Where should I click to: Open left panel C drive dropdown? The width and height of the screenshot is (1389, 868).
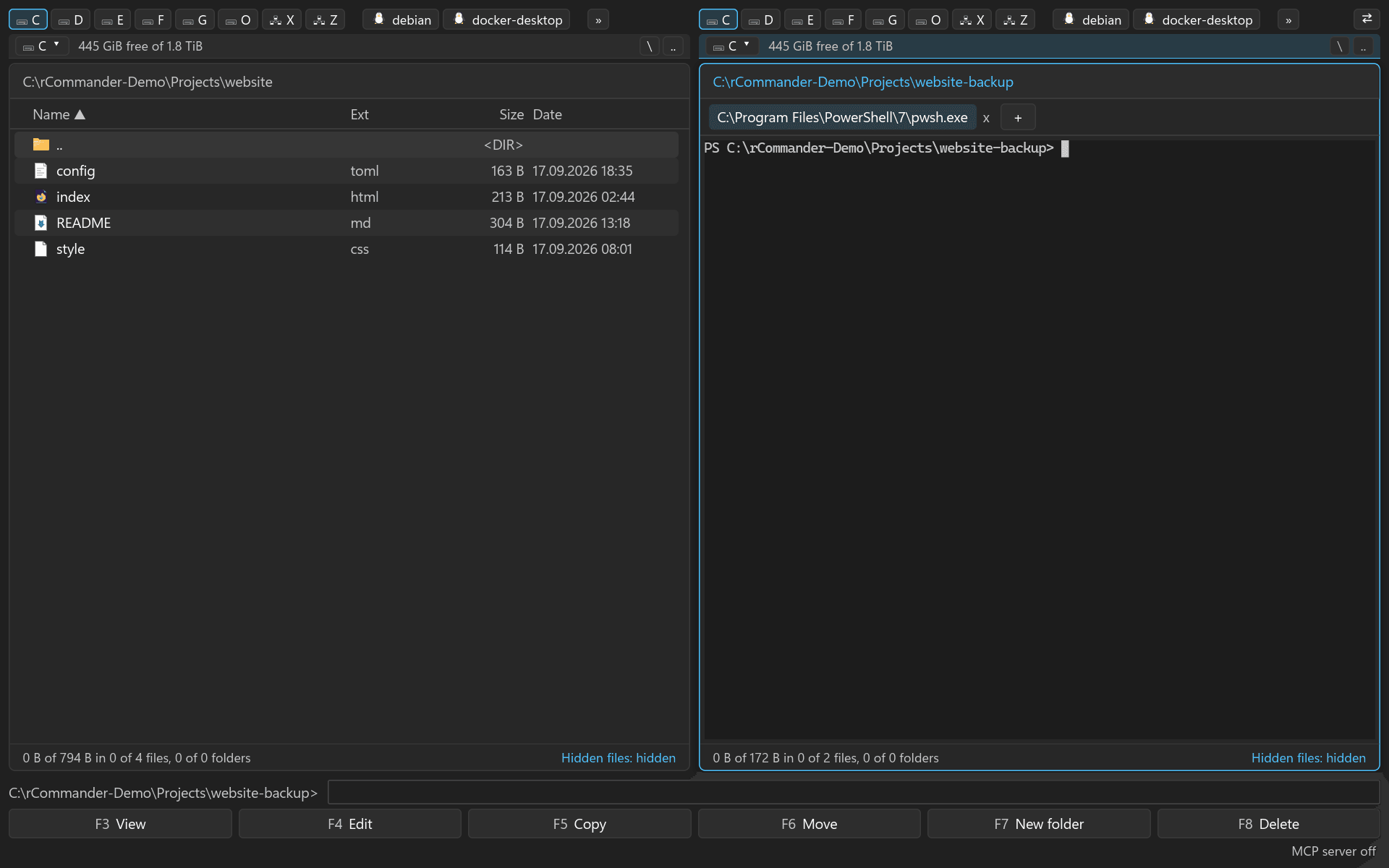pyautogui.click(x=42, y=46)
